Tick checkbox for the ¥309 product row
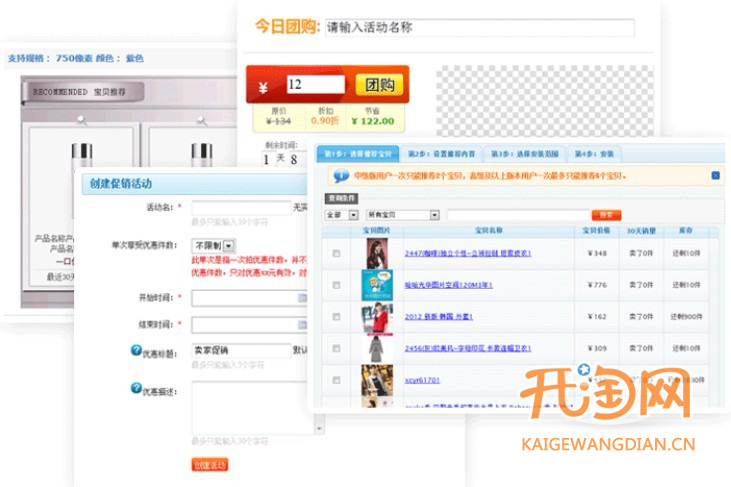731x487 pixels. point(336,348)
